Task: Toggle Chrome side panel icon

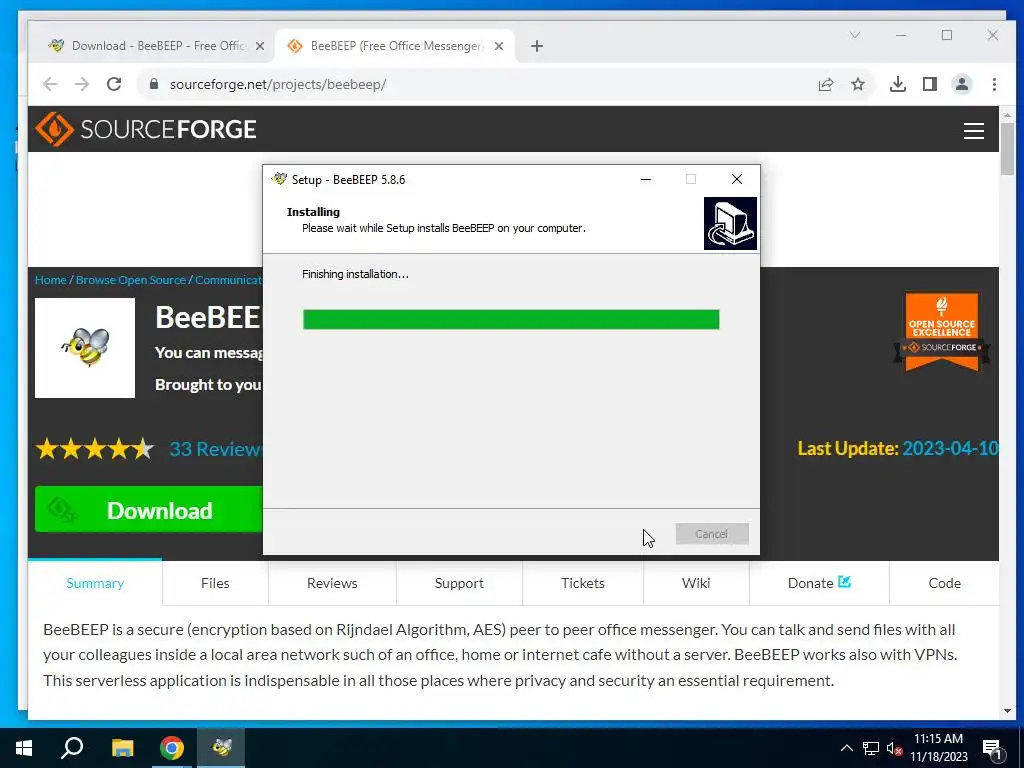Action: click(x=930, y=84)
